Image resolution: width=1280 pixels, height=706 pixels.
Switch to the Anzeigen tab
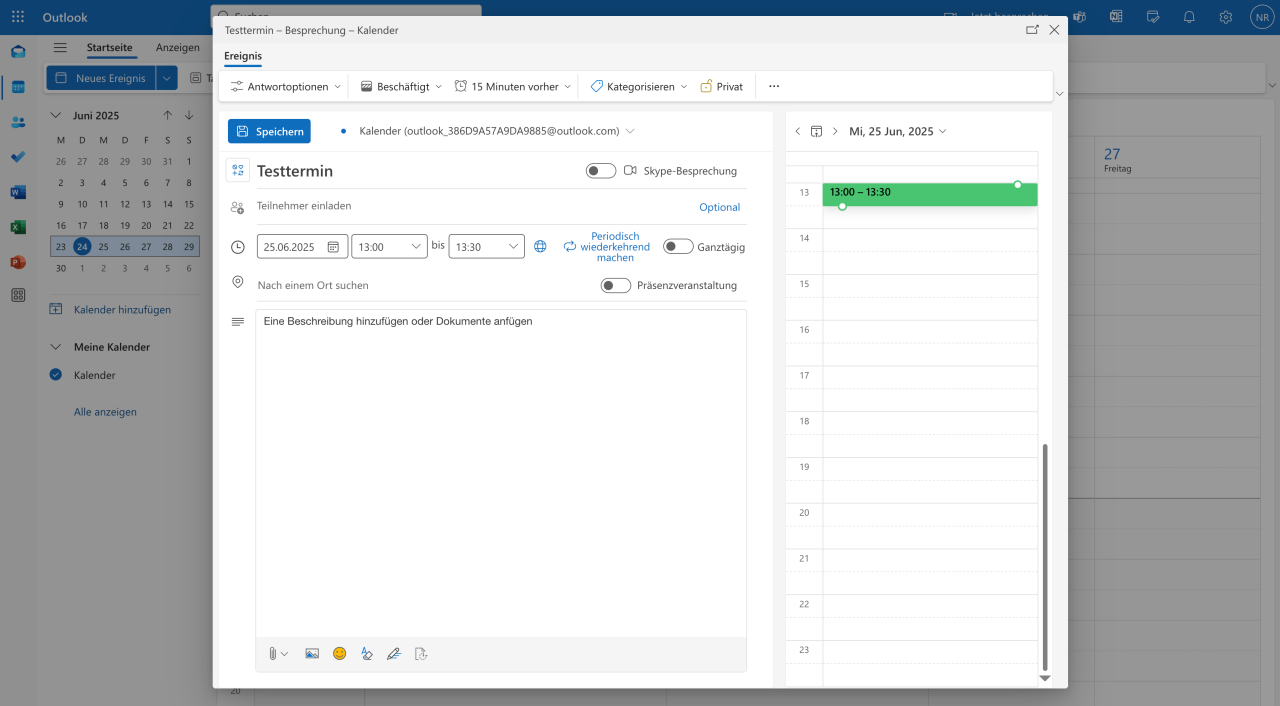tap(178, 48)
